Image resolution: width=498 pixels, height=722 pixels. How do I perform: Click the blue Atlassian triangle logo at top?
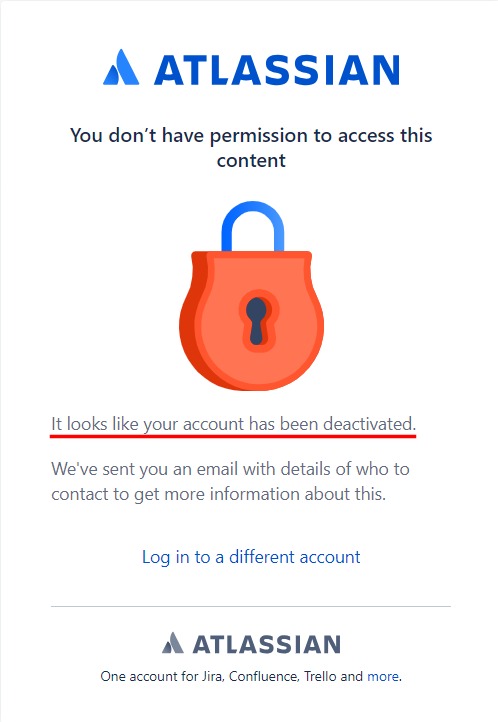[x=121, y=67]
